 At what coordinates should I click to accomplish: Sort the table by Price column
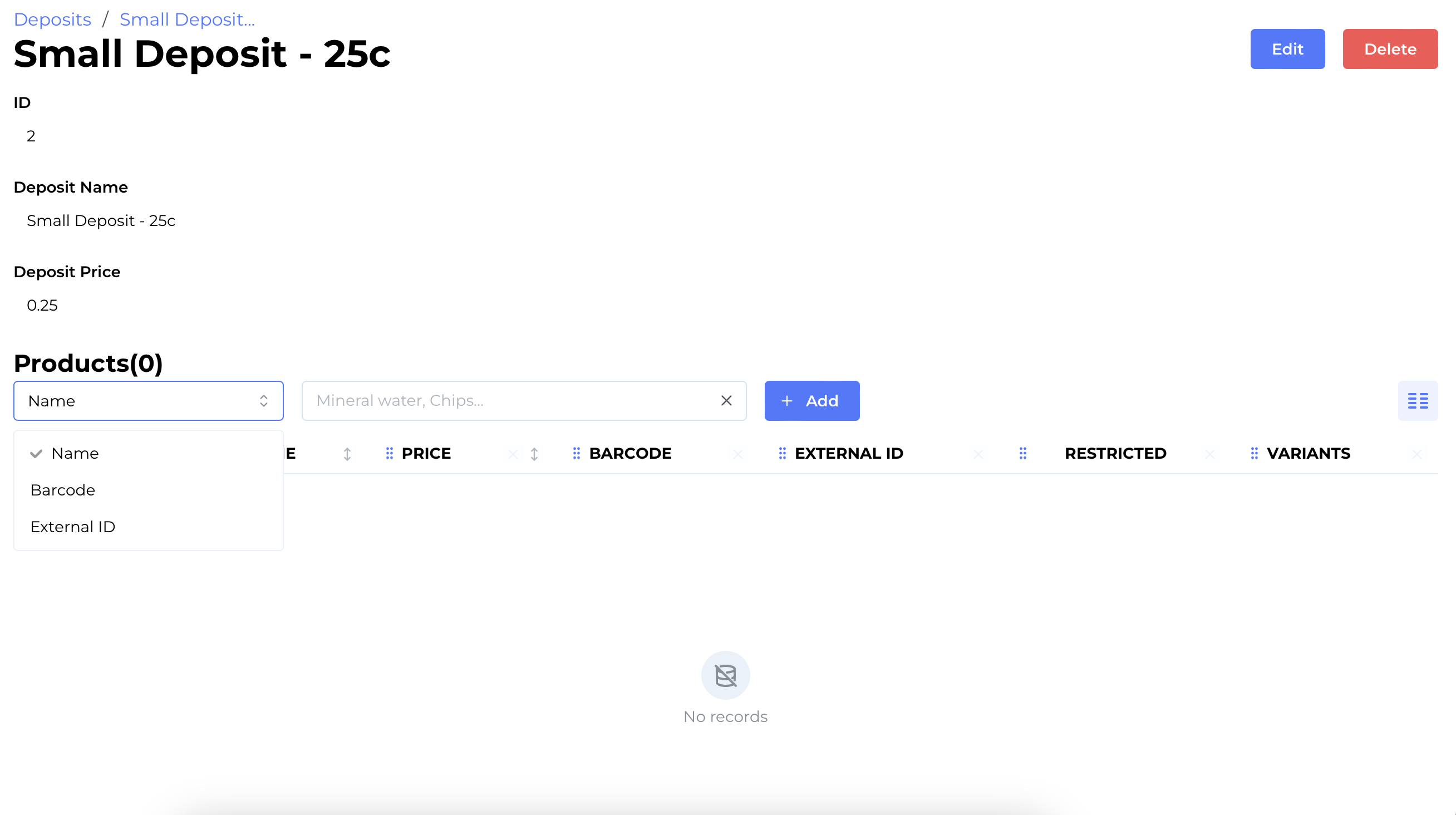(x=534, y=454)
